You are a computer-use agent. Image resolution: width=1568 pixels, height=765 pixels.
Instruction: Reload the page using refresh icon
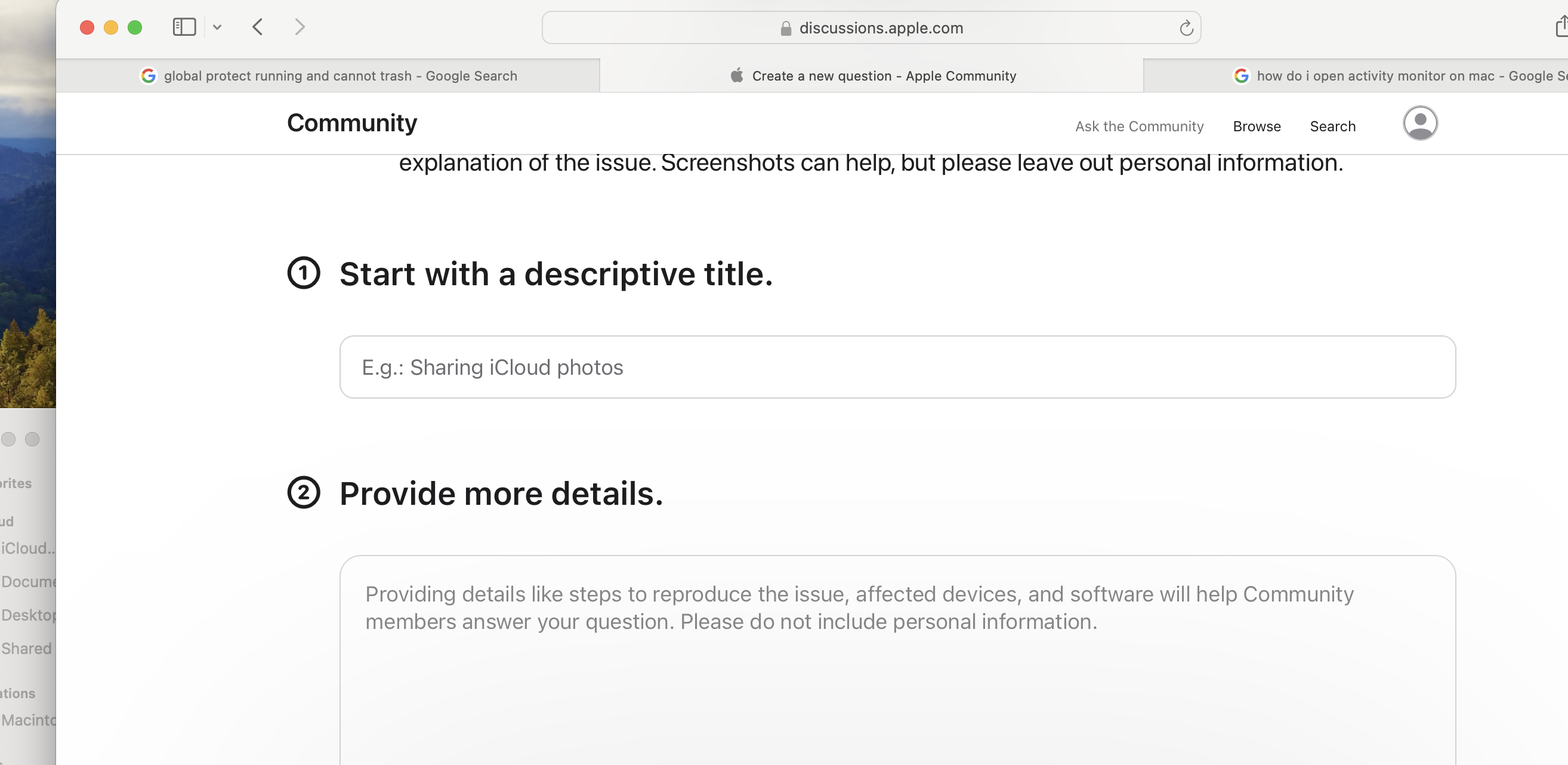point(1186,28)
